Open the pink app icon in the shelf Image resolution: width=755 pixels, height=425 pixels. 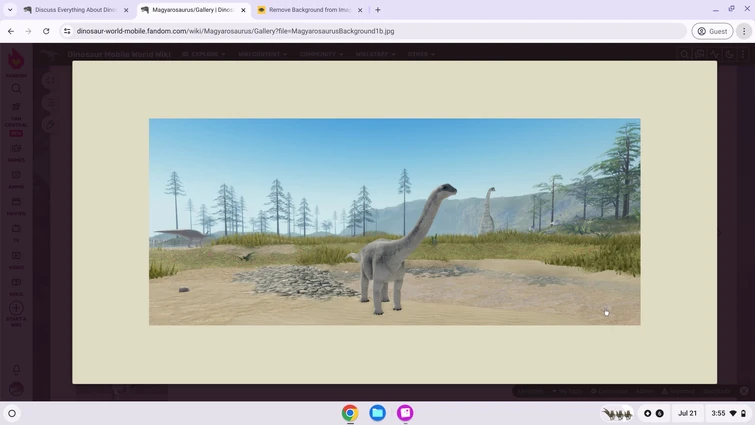pos(405,413)
